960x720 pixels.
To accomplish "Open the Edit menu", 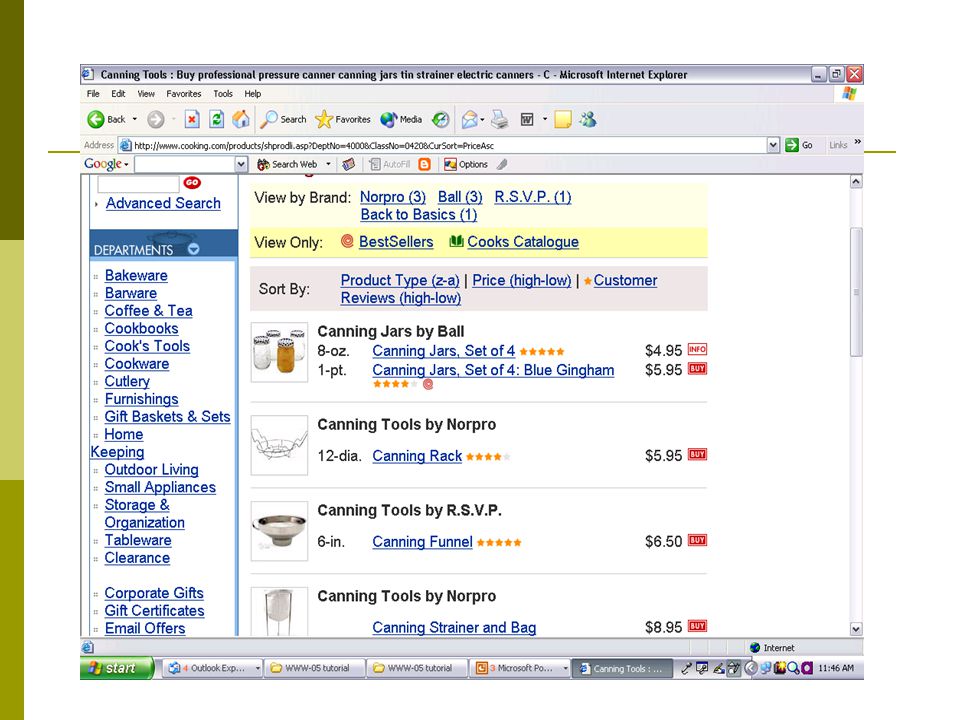I will coord(118,94).
